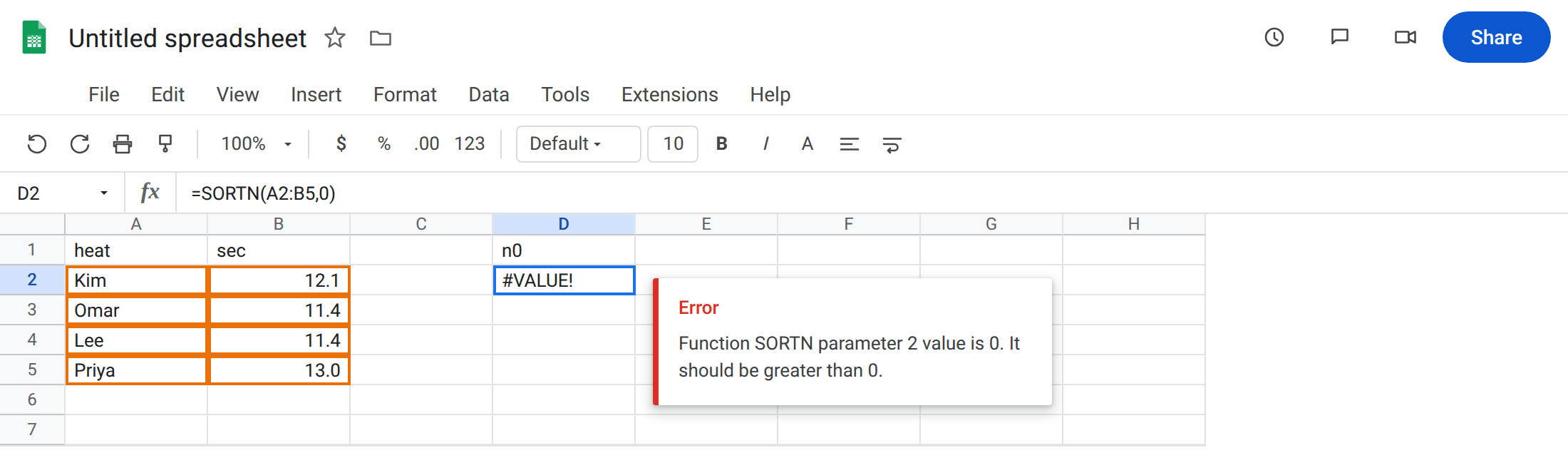Select the cell containing heat
The image size is (1568, 458).
(136, 250)
